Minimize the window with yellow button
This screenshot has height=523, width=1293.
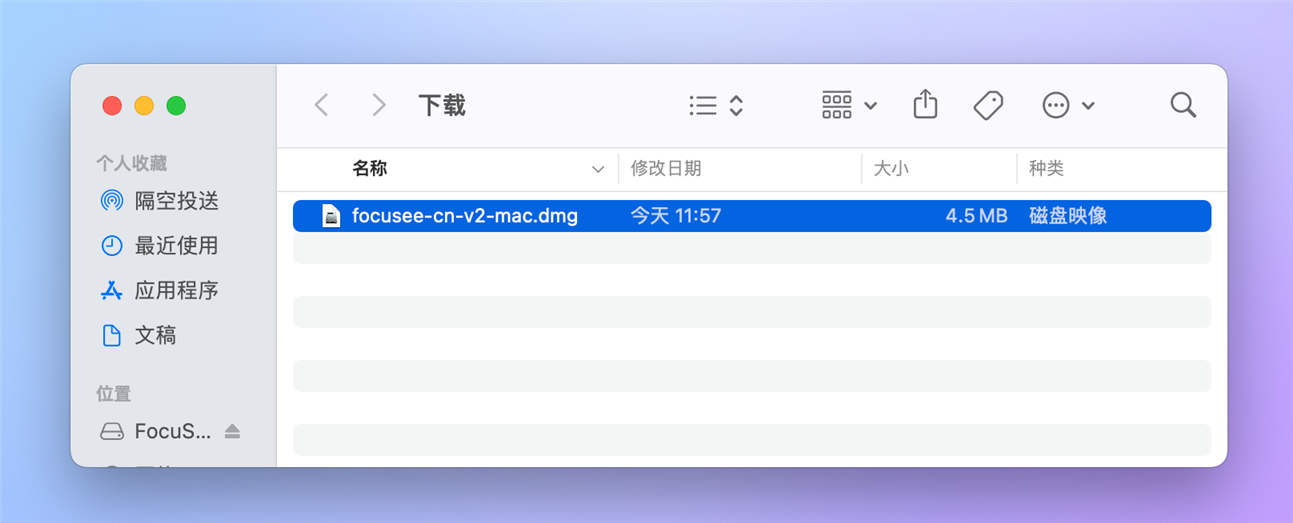coord(144,106)
